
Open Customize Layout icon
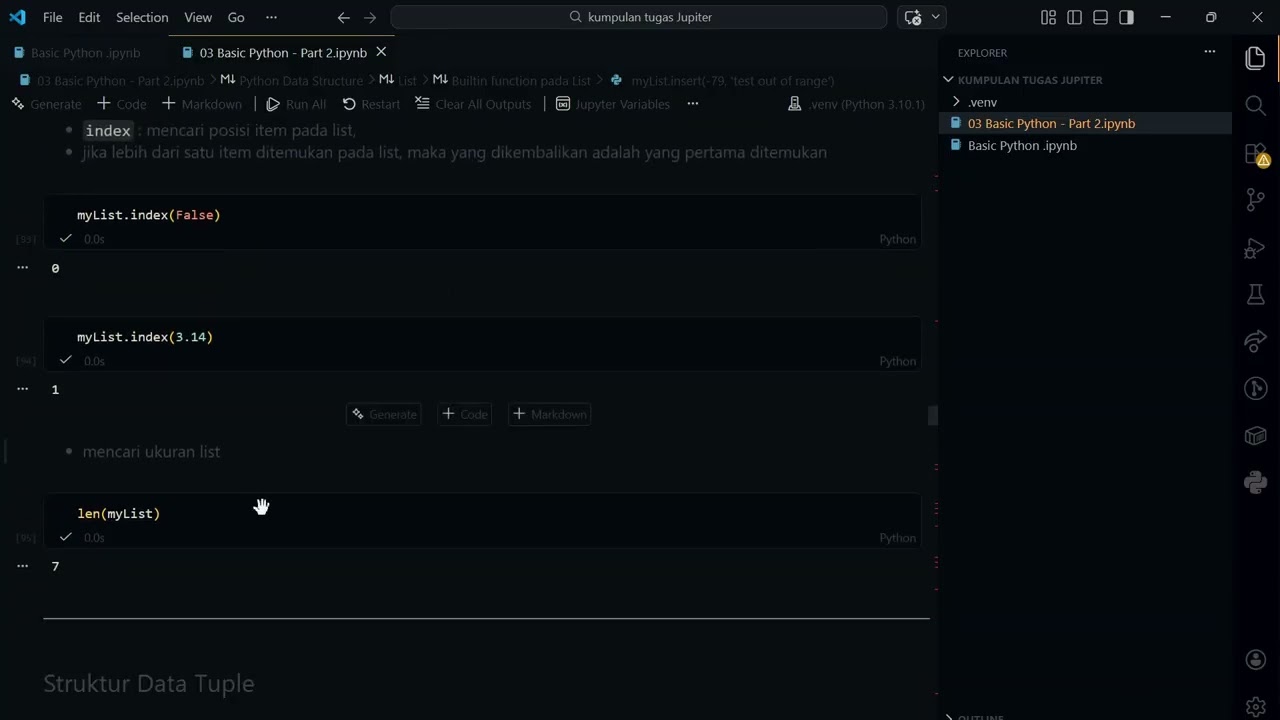click(x=1048, y=17)
